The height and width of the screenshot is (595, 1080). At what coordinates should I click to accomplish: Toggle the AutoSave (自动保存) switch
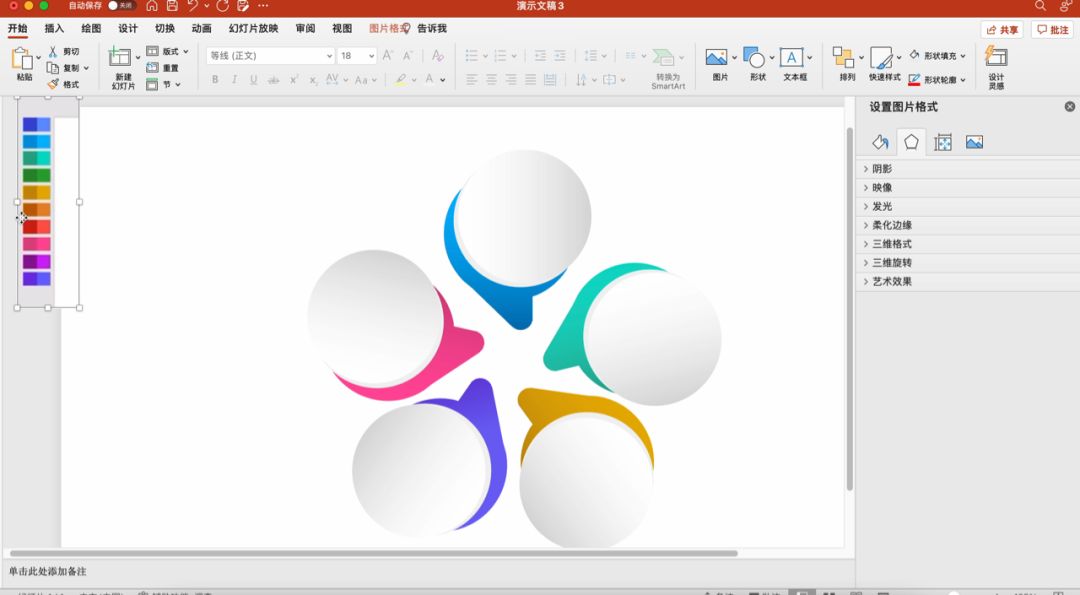click(120, 6)
